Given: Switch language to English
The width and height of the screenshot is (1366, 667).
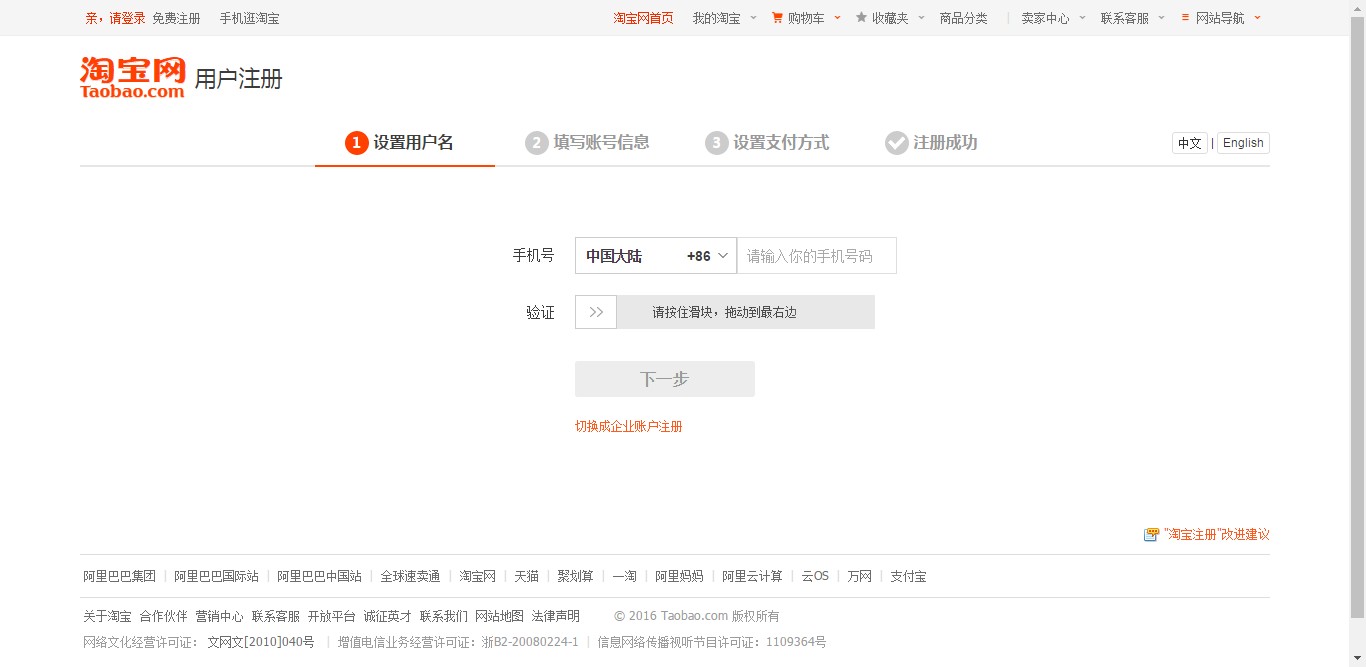Looking at the screenshot, I should coord(1243,143).
